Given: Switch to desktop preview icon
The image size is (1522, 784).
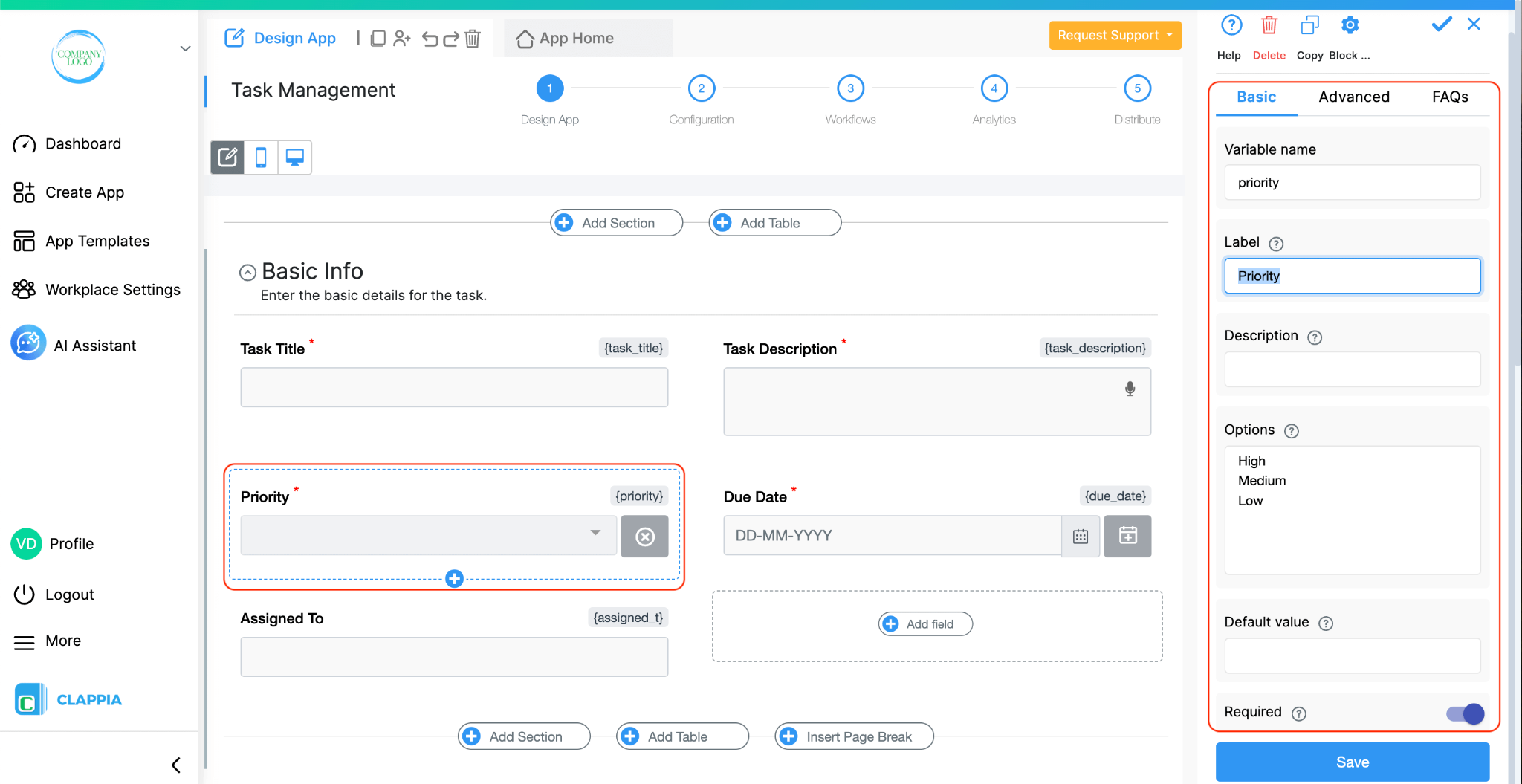Looking at the screenshot, I should (x=294, y=158).
